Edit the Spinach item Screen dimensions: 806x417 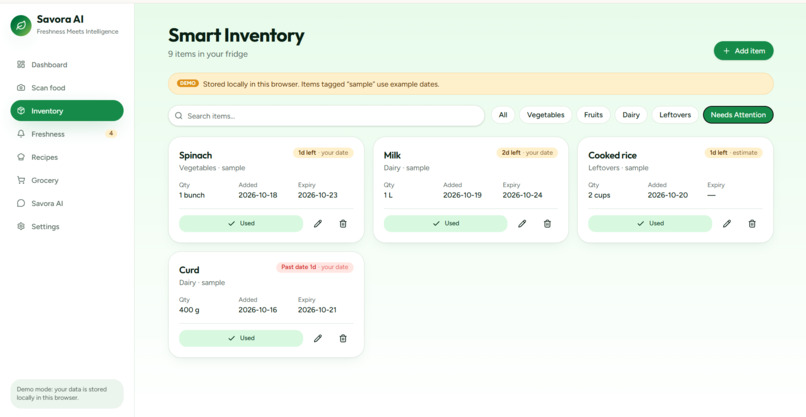point(318,224)
